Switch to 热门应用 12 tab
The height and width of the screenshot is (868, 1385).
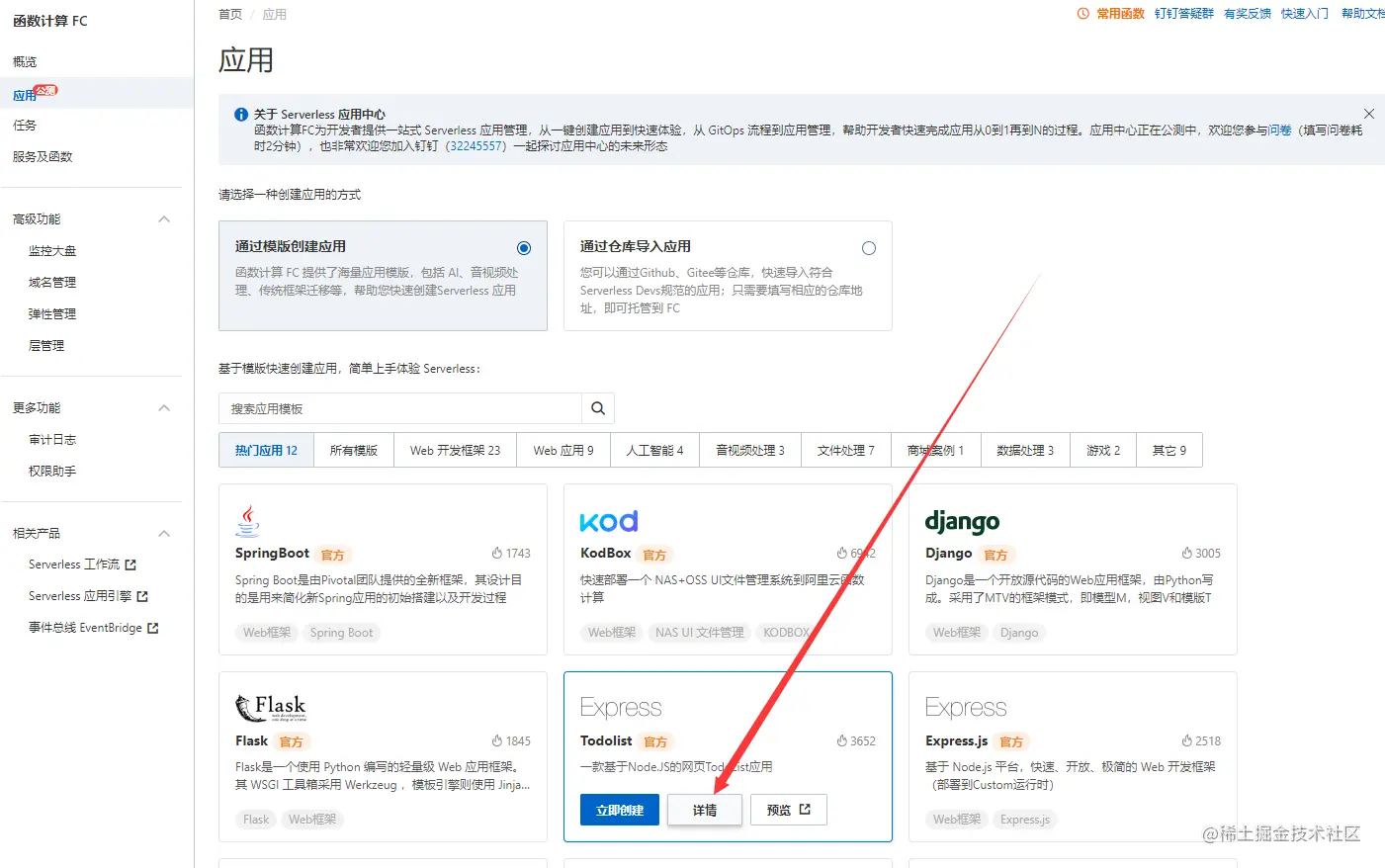click(266, 450)
